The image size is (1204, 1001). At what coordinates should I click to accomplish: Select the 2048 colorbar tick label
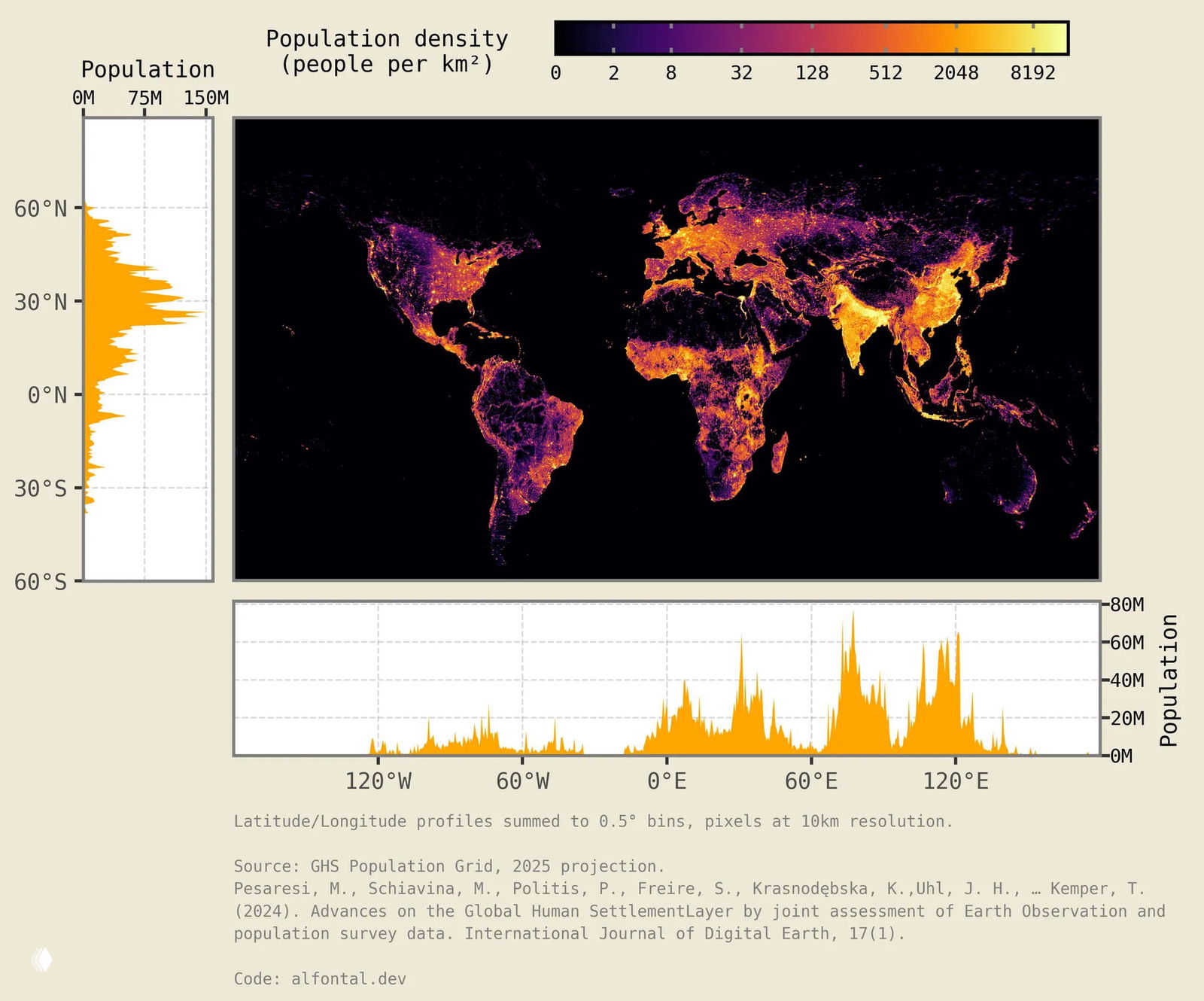coord(956,73)
